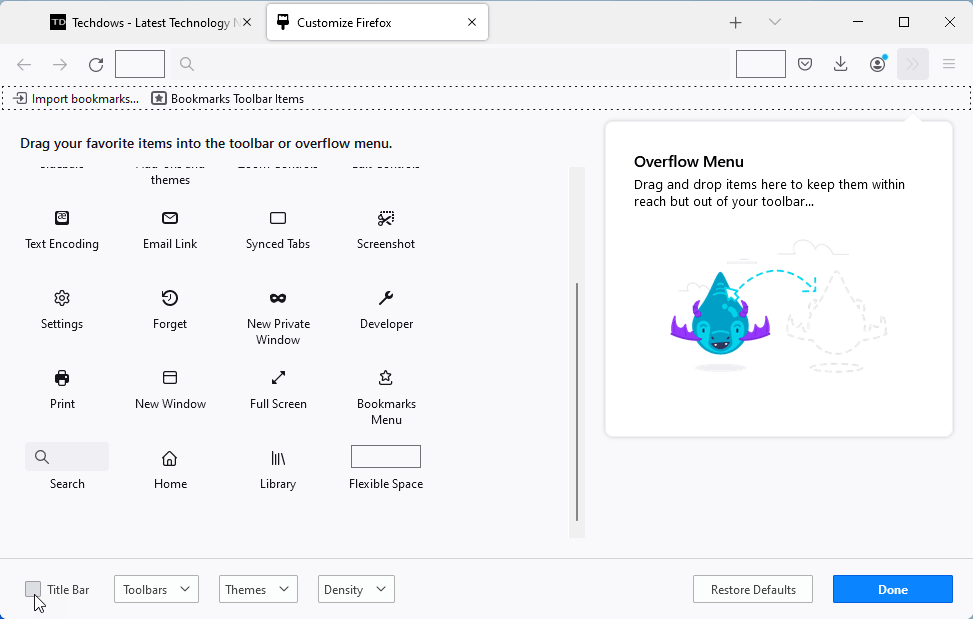Click the flexible space left of URL bar
Viewport: 973px width, 619px height.
[140, 64]
